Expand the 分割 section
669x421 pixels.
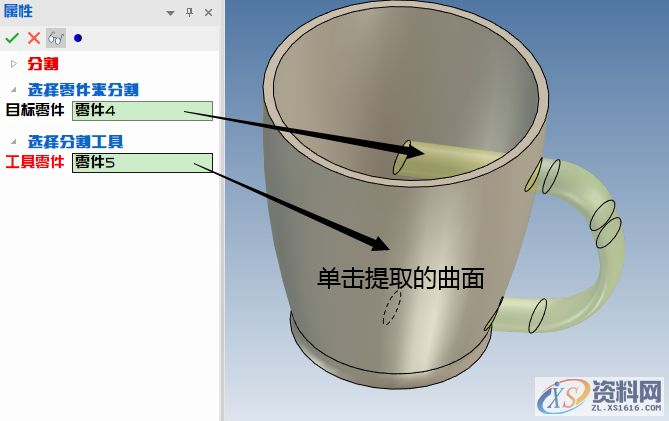point(14,64)
